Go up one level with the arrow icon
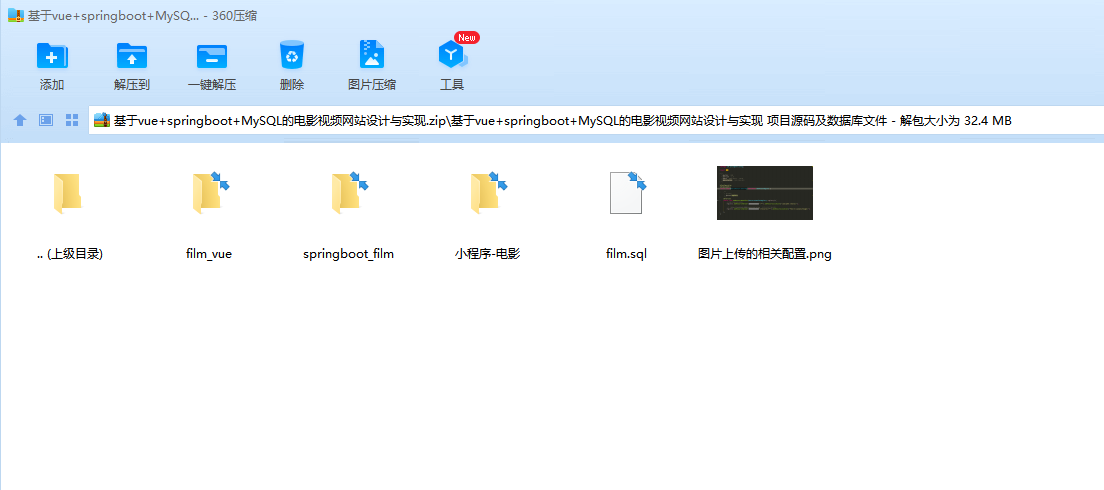 tap(20, 120)
